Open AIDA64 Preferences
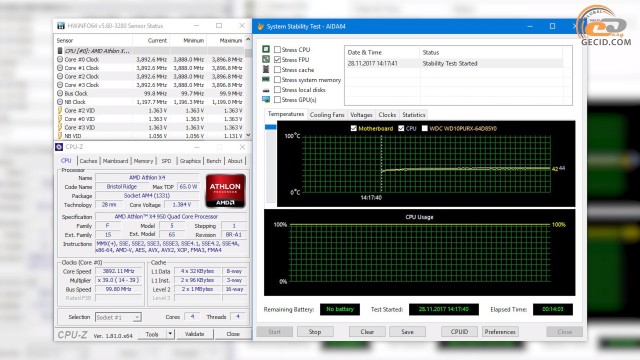Screen dimensions: 640x360 point(500,332)
